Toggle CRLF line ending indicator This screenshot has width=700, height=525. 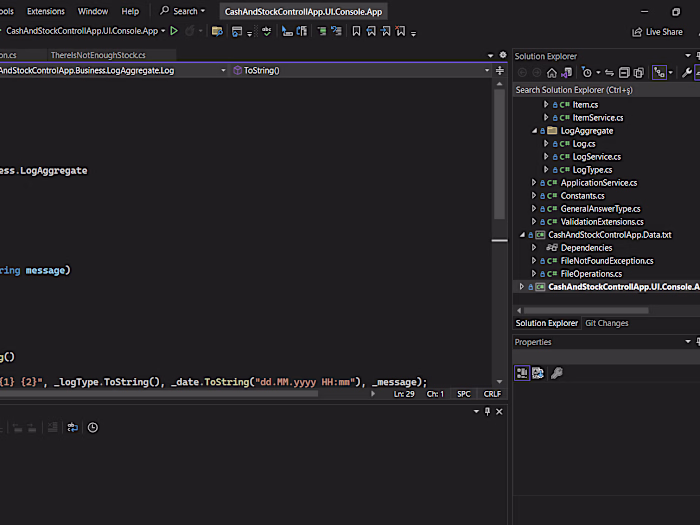tap(492, 394)
